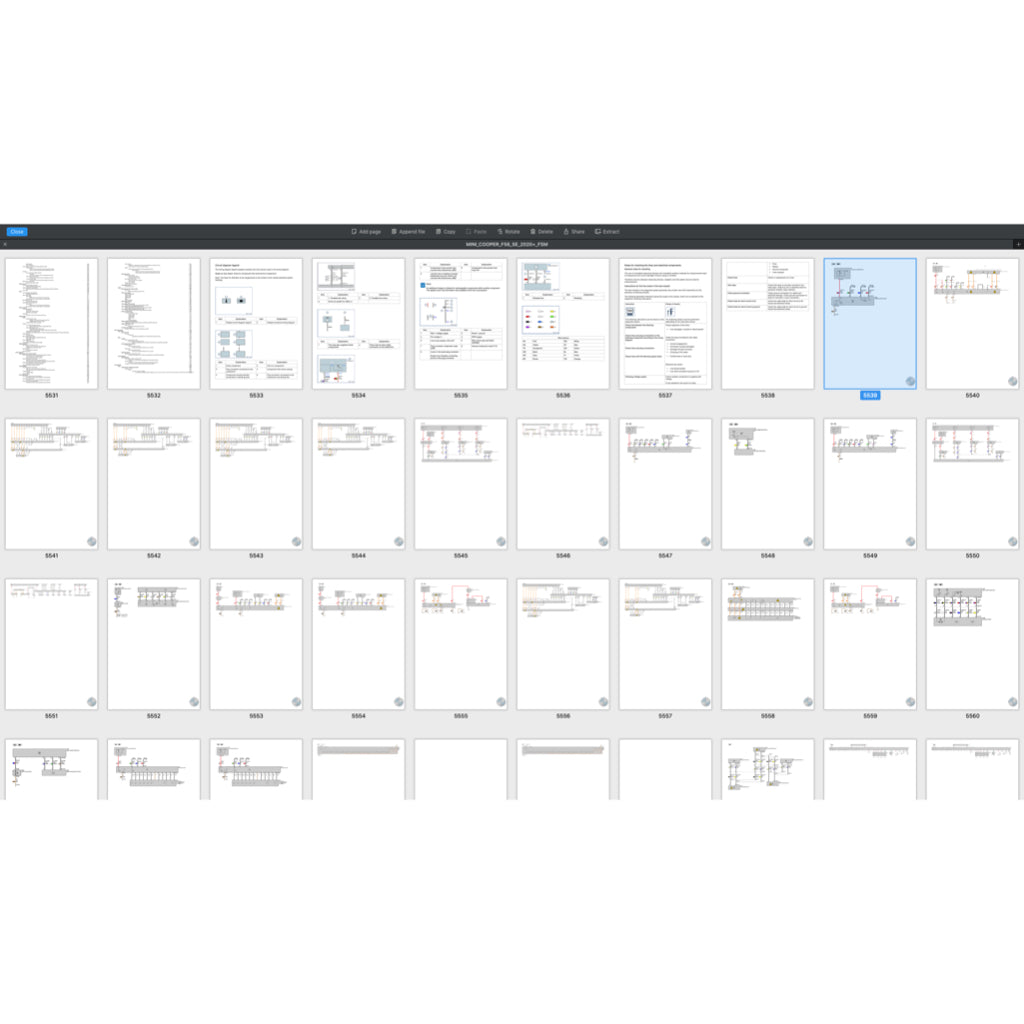Click the highlighted page number label 5539
This screenshot has width=1024, height=1024.
[870, 396]
